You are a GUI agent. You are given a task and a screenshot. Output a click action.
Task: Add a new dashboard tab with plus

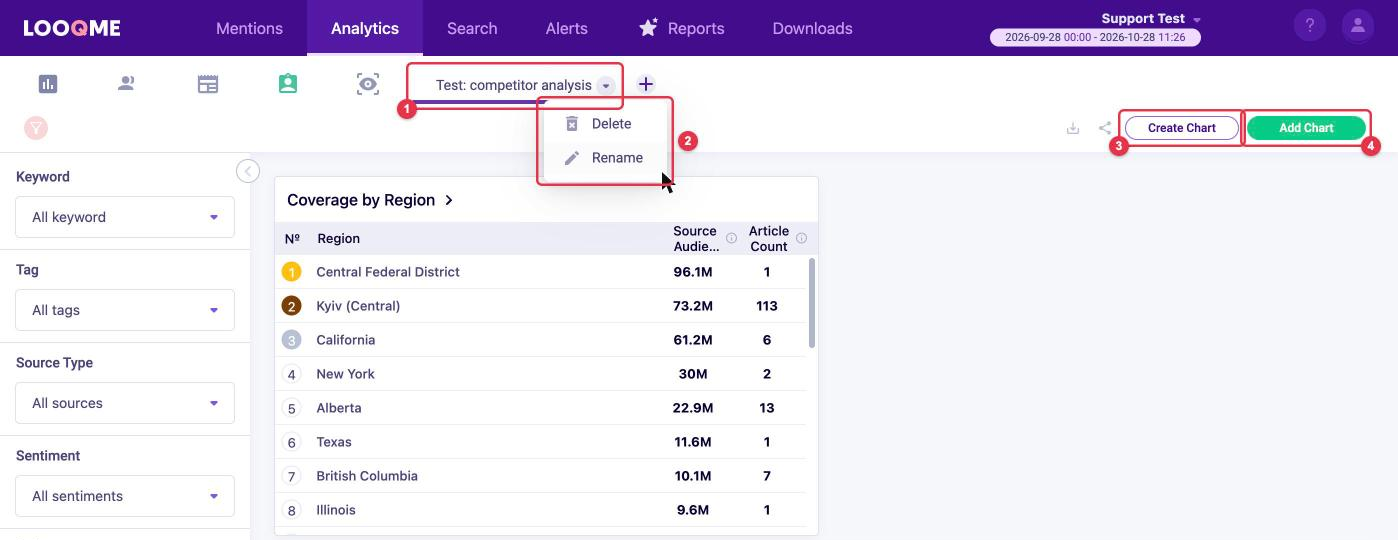tap(645, 84)
